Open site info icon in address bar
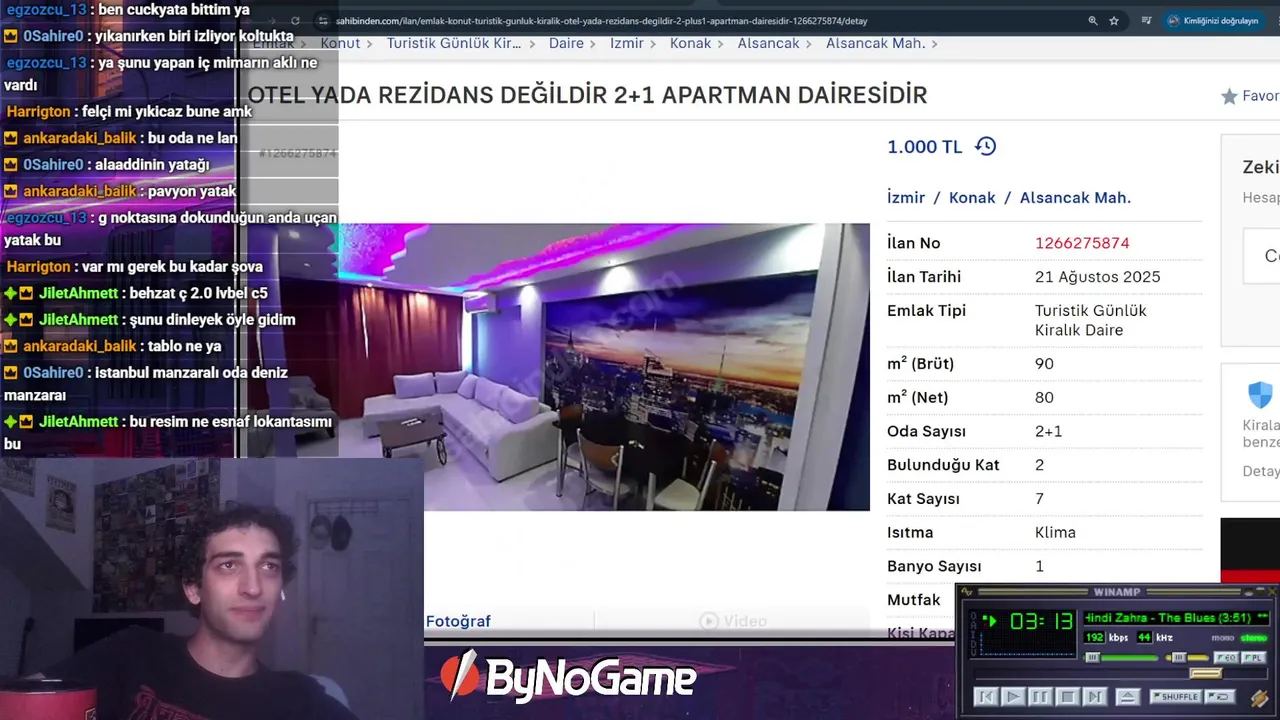The height and width of the screenshot is (720, 1280). 322,21
